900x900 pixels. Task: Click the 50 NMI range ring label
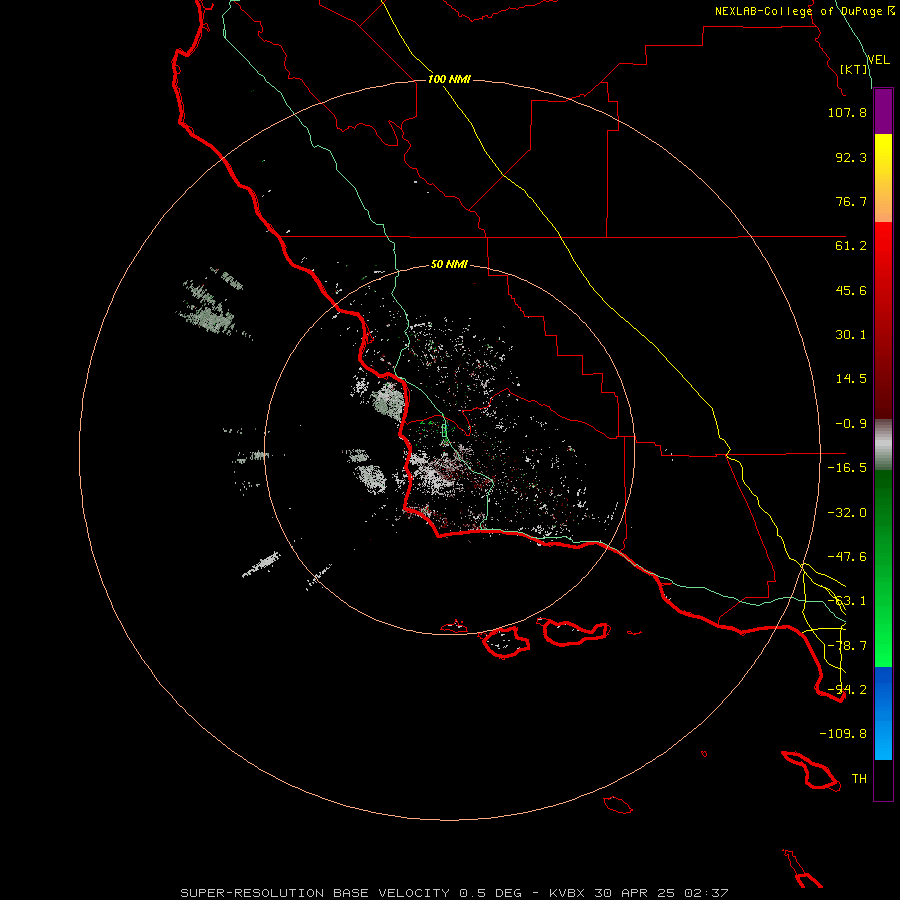pyautogui.click(x=449, y=265)
